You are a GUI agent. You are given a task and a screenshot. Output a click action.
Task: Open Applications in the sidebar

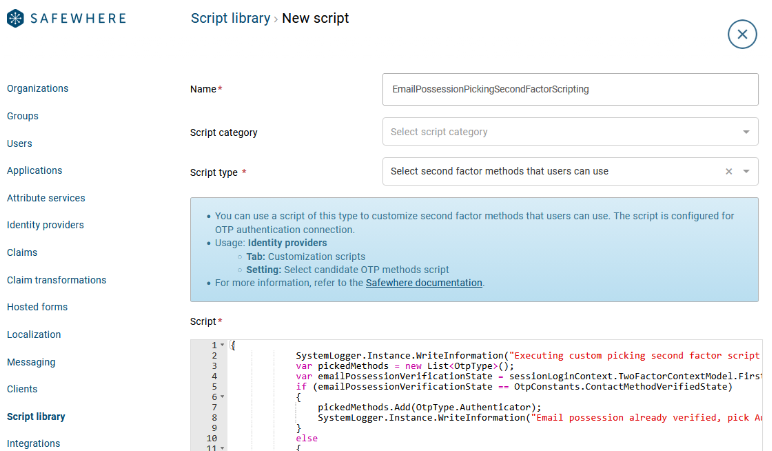(34, 170)
